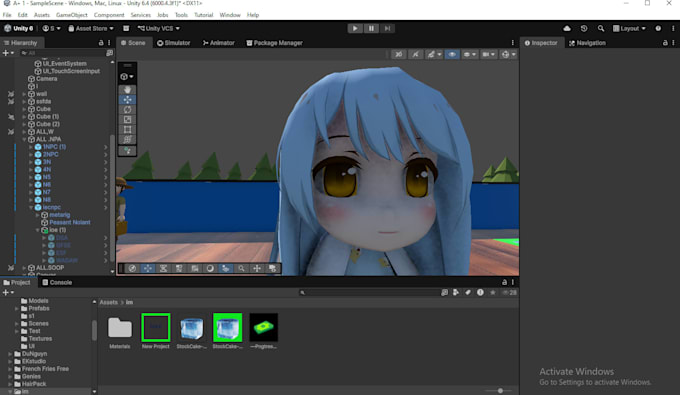This screenshot has height=395, width=680.
Task: Click the Project log filter icon
Action: 480,293
